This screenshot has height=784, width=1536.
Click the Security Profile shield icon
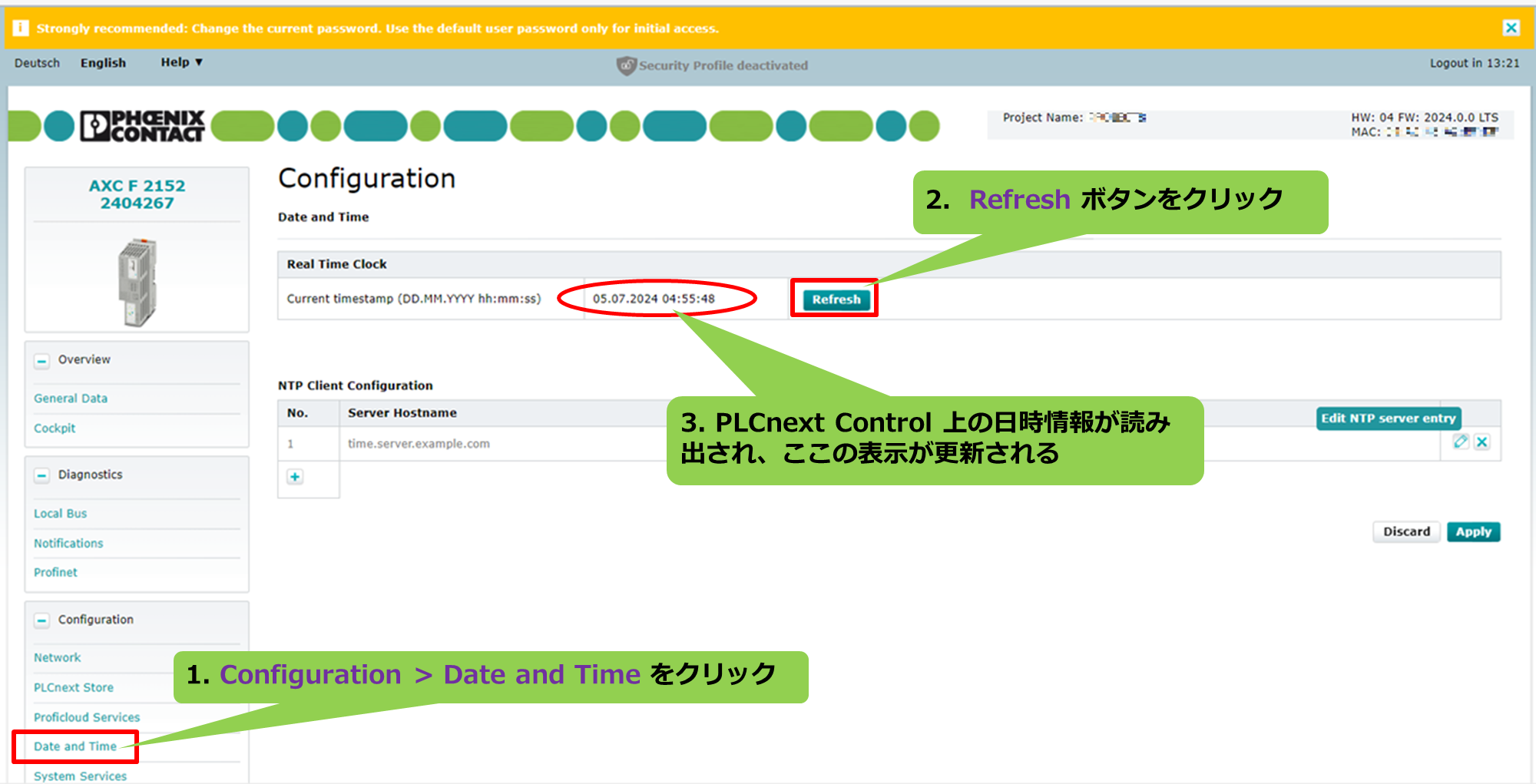[x=626, y=65]
